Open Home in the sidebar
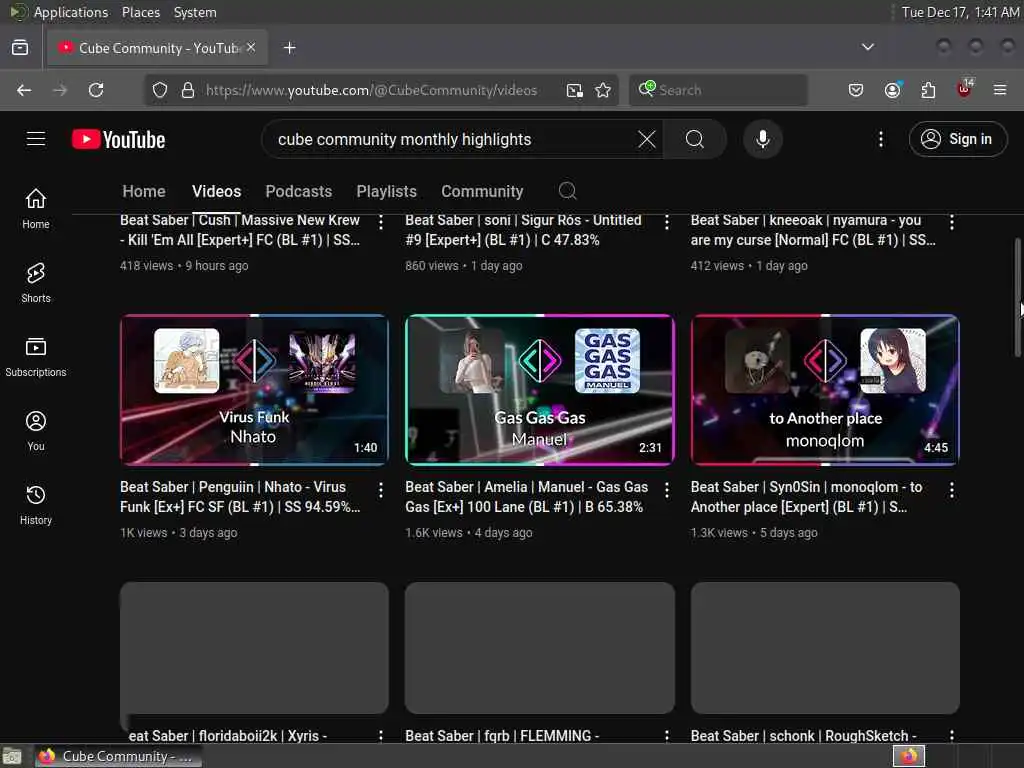The height and width of the screenshot is (768, 1024). 36,208
